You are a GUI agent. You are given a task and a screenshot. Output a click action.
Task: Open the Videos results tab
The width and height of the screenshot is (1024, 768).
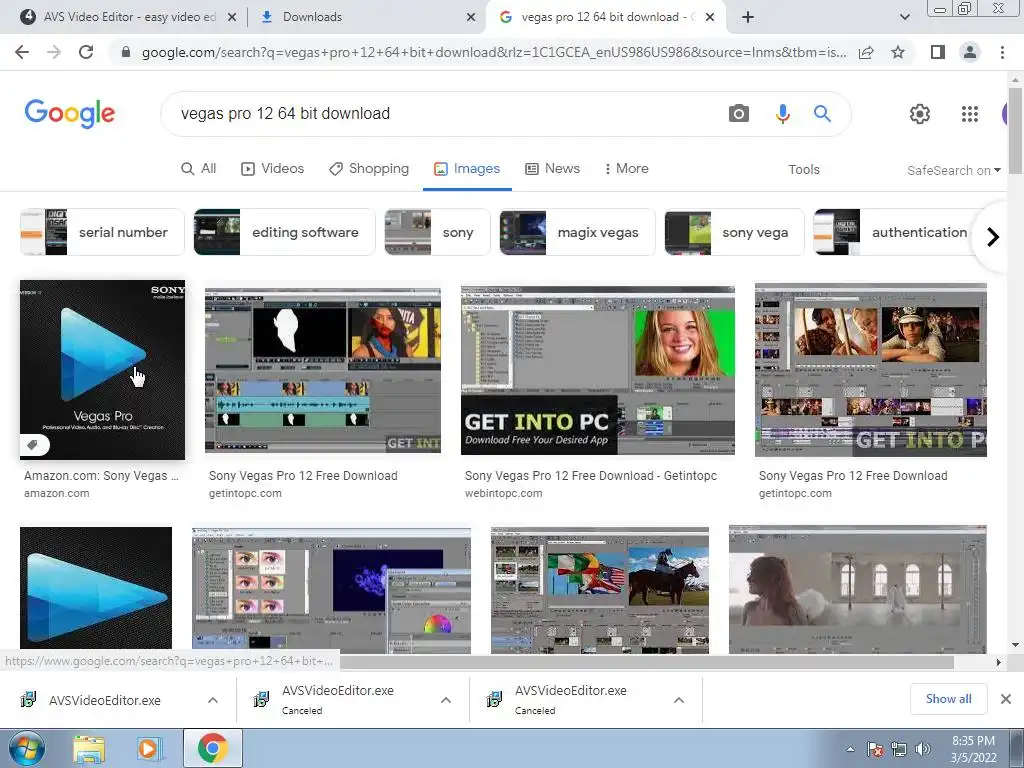coord(272,168)
